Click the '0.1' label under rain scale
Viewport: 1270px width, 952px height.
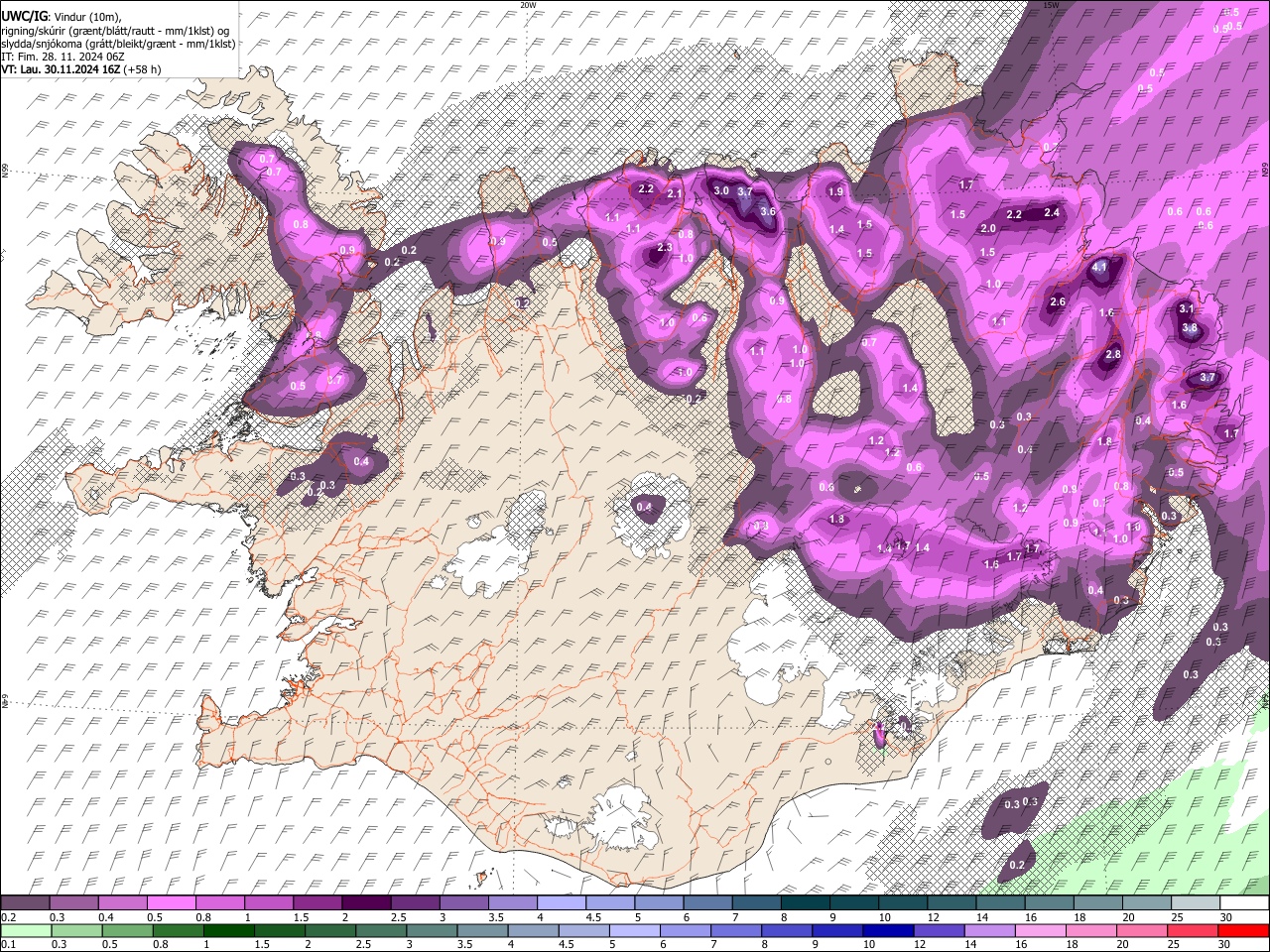pyautogui.click(x=8, y=945)
